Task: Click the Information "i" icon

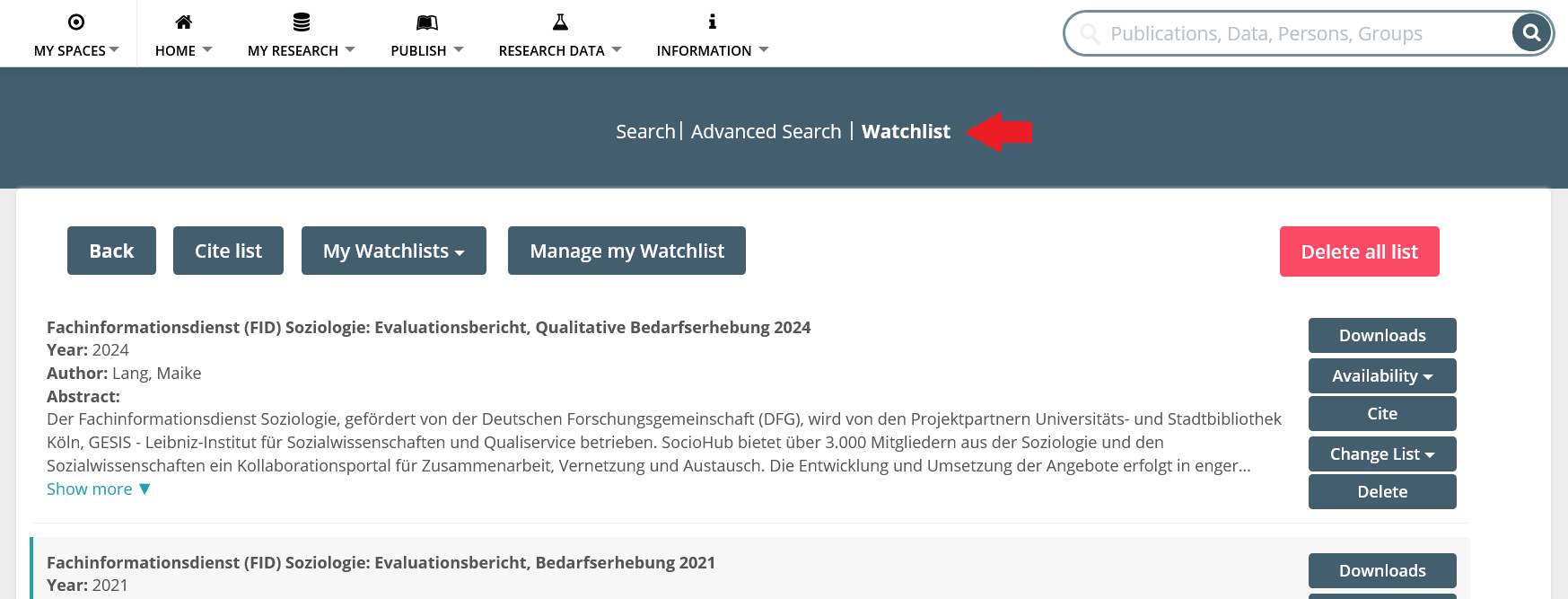Action: tap(713, 22)
